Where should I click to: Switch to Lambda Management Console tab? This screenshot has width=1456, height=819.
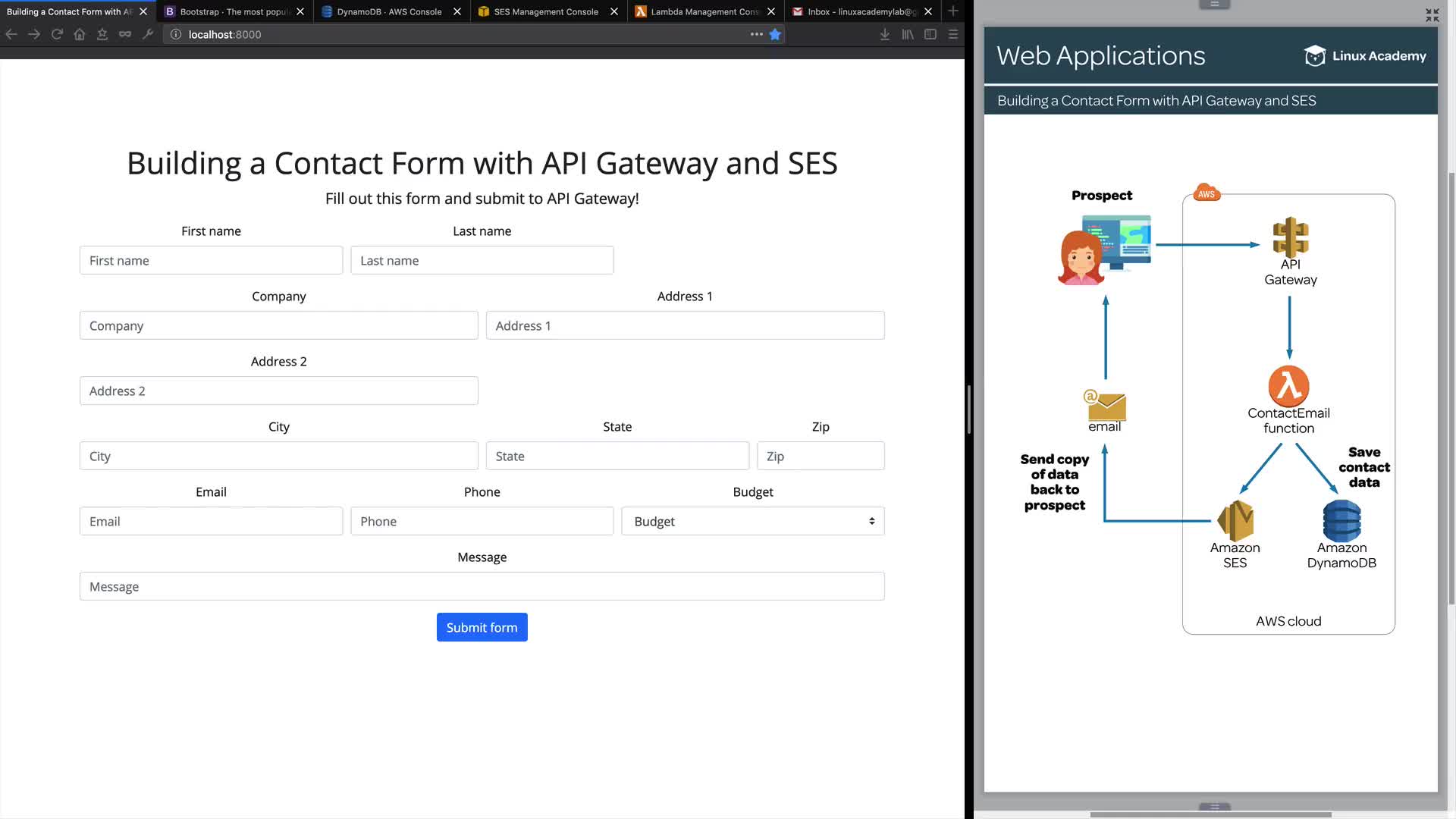[703, 11]
